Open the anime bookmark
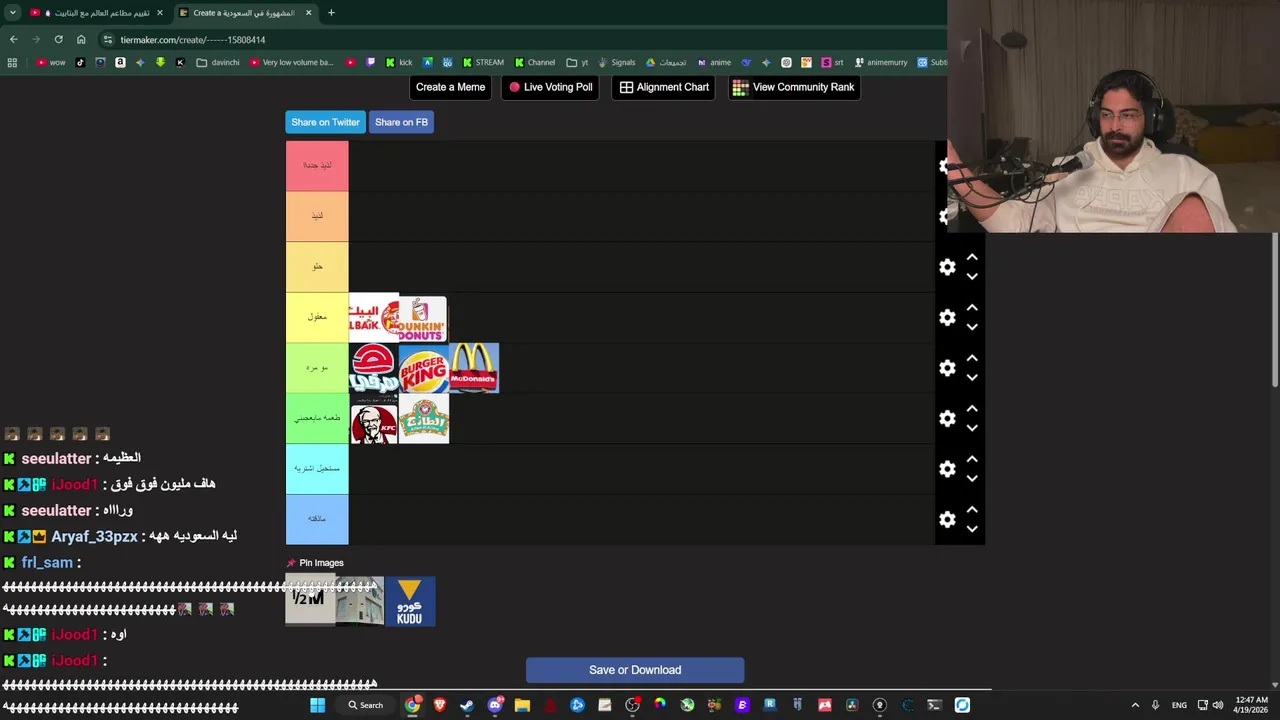The width and height of the screenshot is (1280, 720). (714, 62)
